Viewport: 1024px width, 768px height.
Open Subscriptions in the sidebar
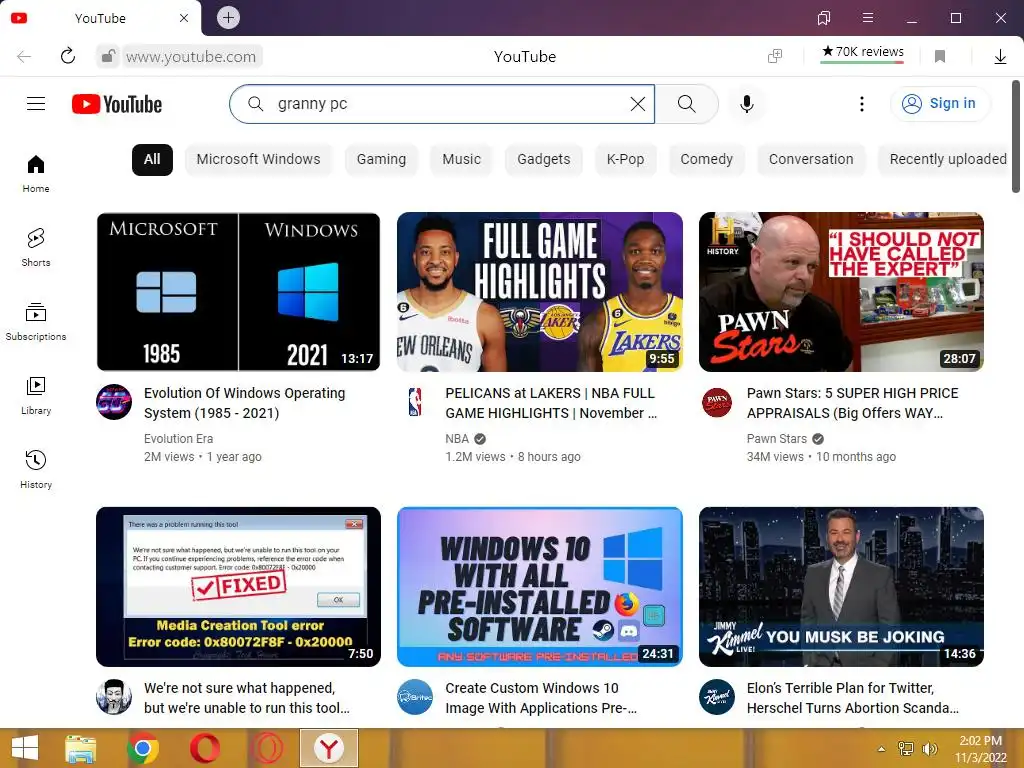pos(36,322)
